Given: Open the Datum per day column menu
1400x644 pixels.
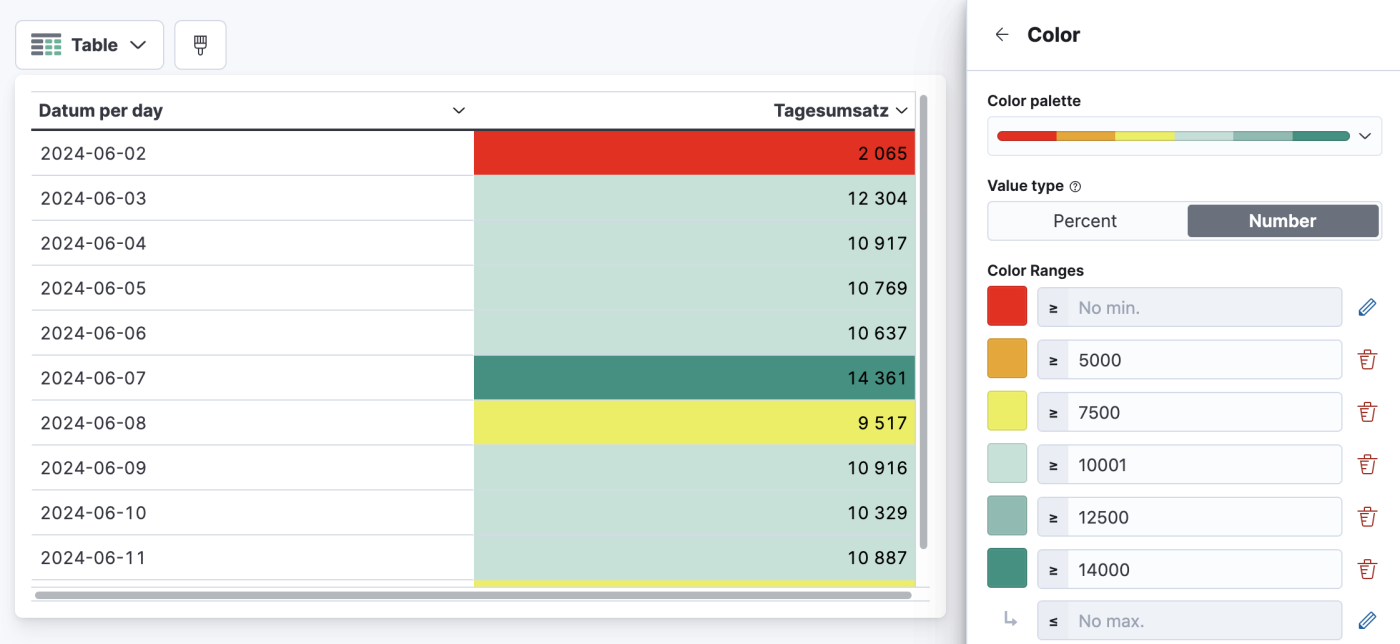Looking at the screenshot, I should click(458, 110).
